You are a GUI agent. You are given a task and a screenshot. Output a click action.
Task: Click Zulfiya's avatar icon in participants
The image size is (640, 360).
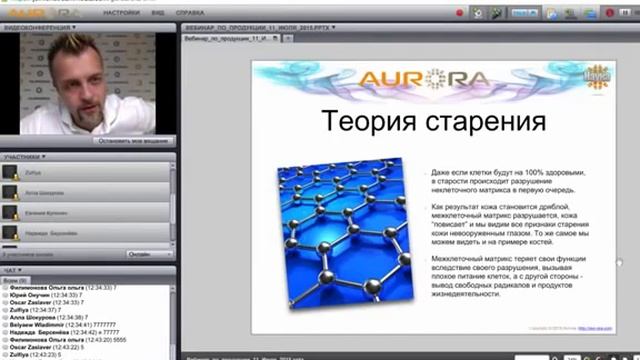(10, 173)
